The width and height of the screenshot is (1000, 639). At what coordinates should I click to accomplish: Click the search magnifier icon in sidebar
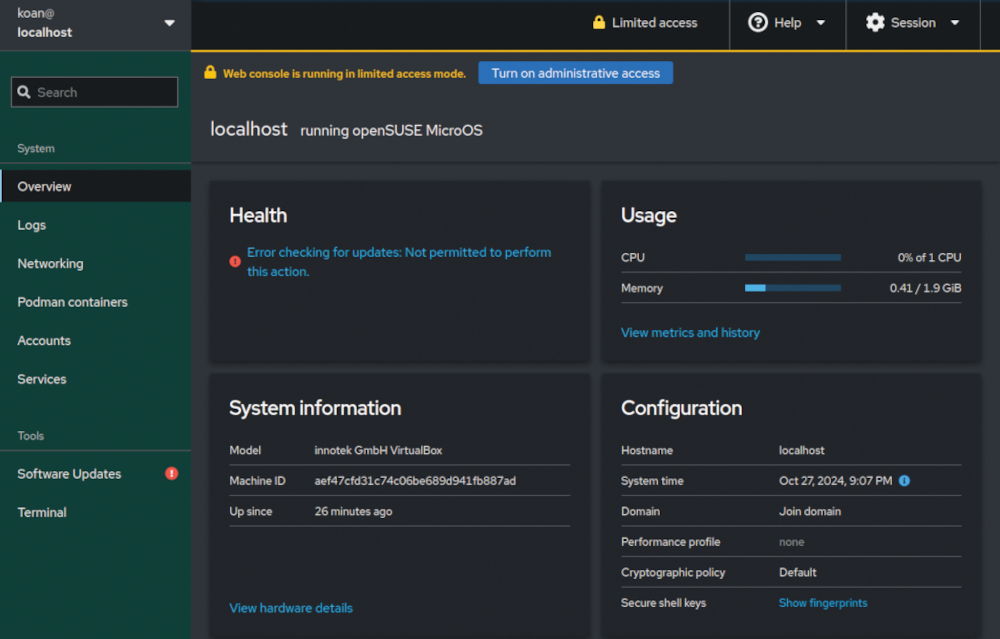tap(24, 92)
